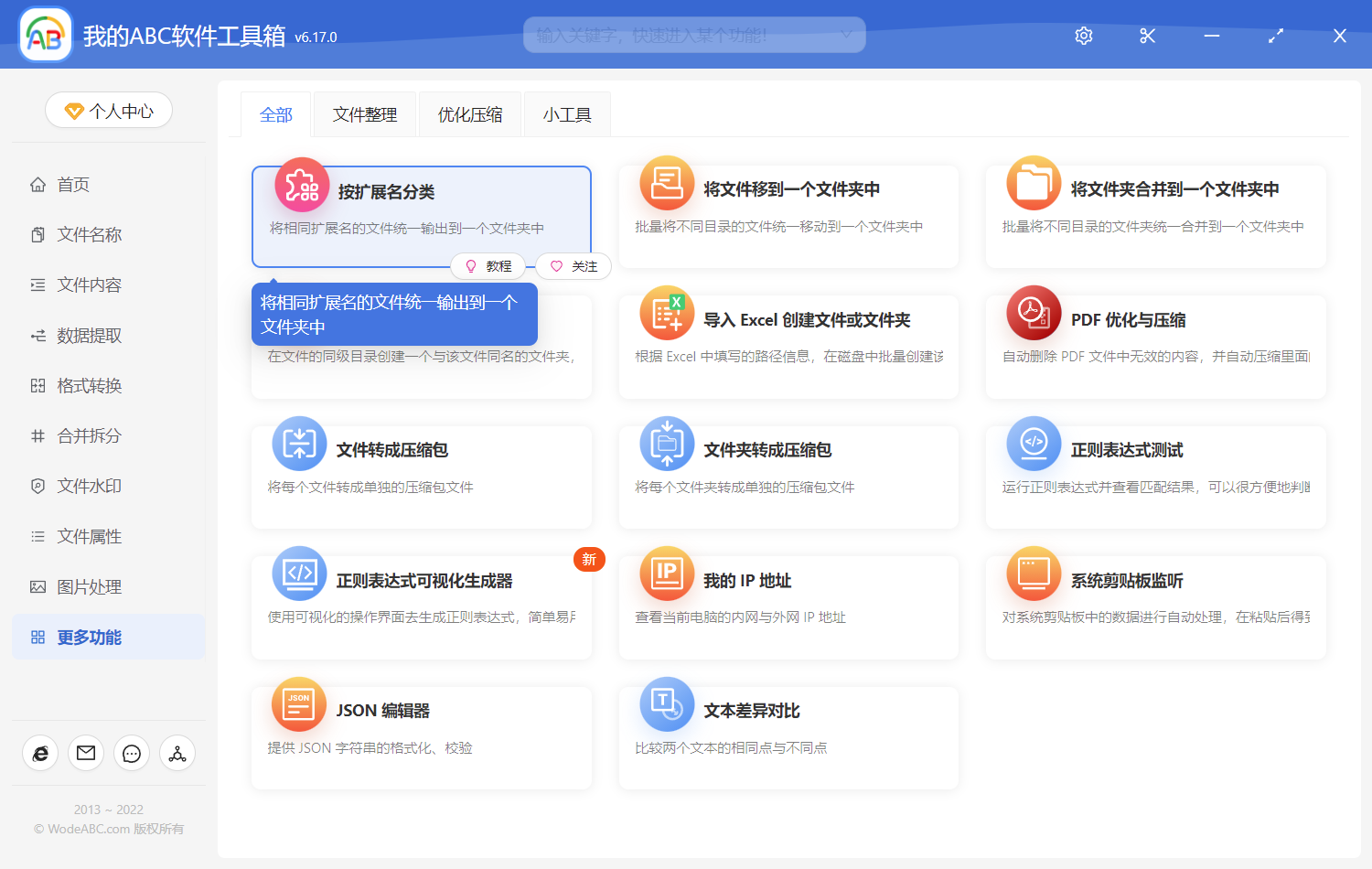Viewport: 1372px width, 869px height.
Task: Click the 导入 Excel 创建文件或文件夹 icon
Action: click(666, 313)
